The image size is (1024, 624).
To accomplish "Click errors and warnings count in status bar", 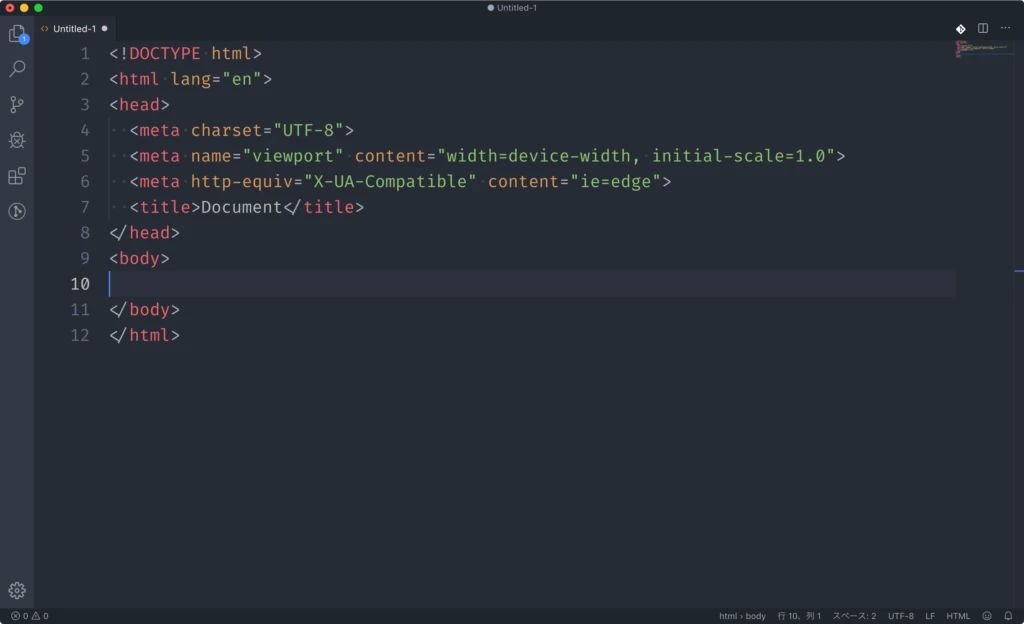I will [x=30, y=616].
